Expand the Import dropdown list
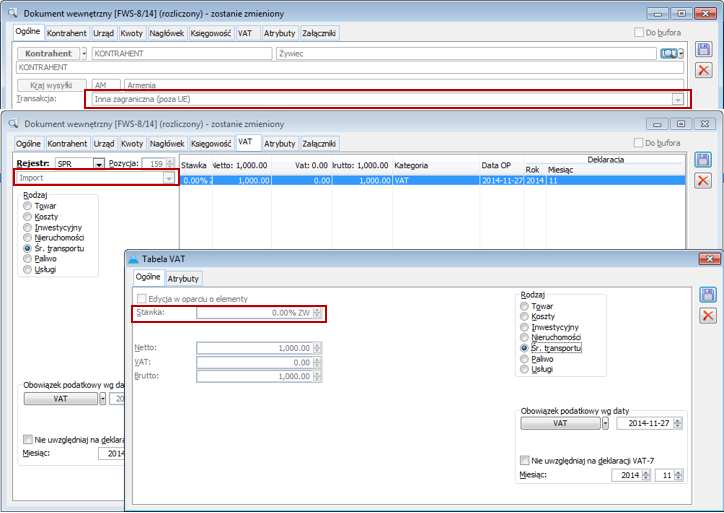This screenshot has height=513, width=724. pyautogui.click(x=169, y=178)
